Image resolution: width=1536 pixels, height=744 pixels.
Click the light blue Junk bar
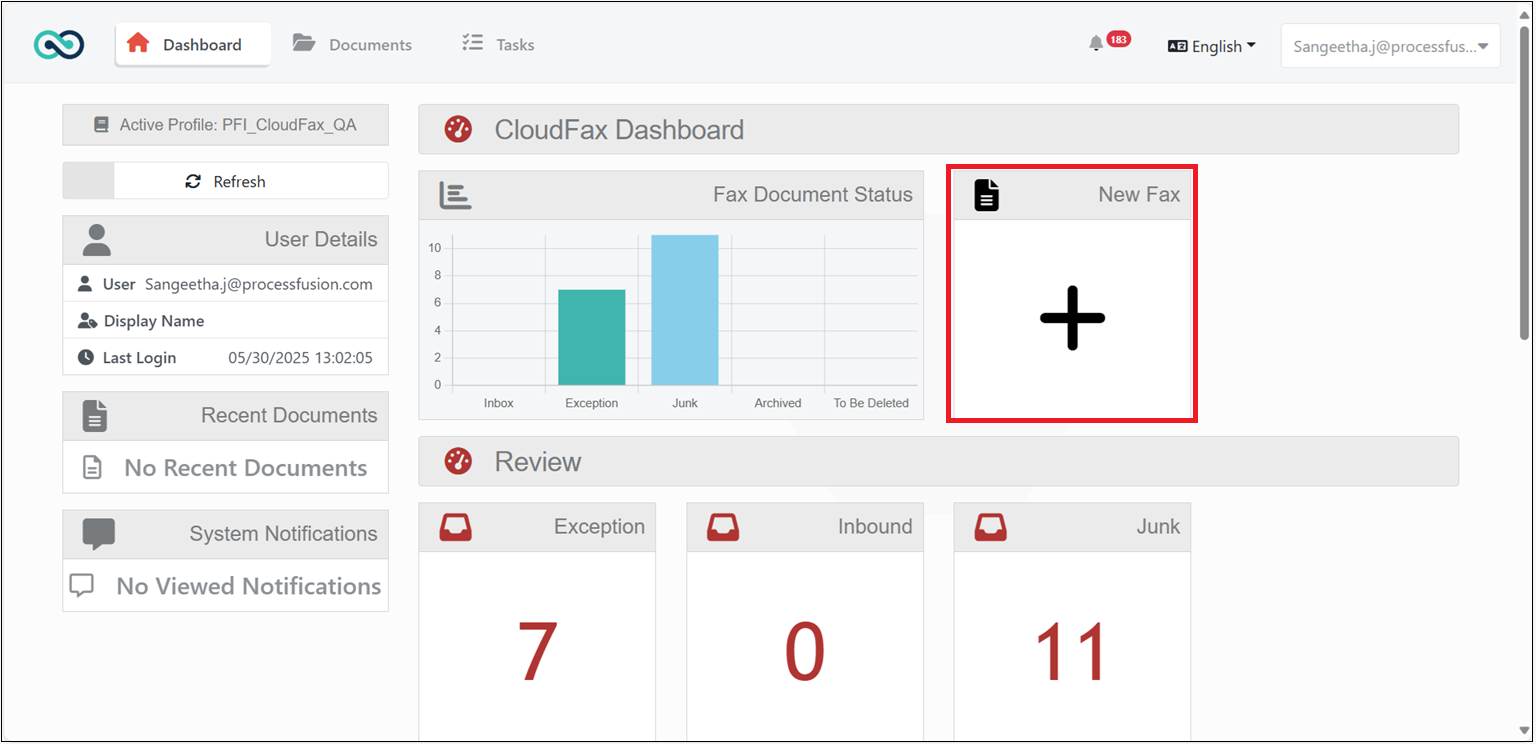pos(685,310)
